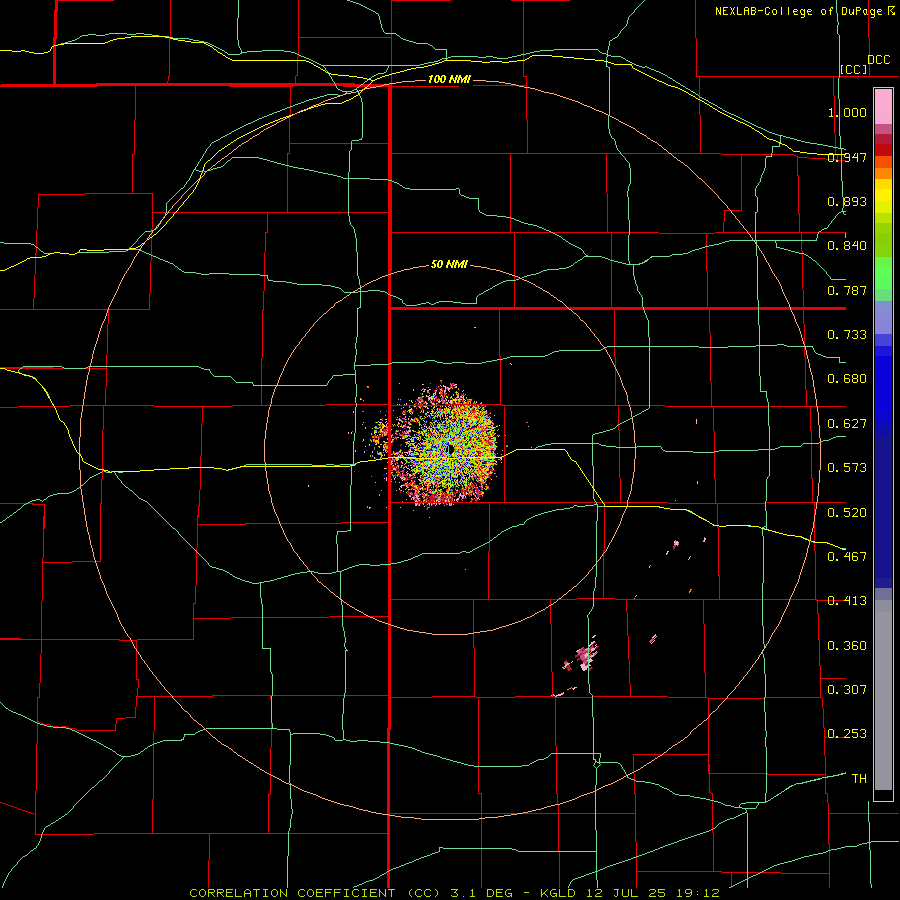Select the 0.467 scale value
This screenshot has width=900, height=900.
[x=847, y=557]
